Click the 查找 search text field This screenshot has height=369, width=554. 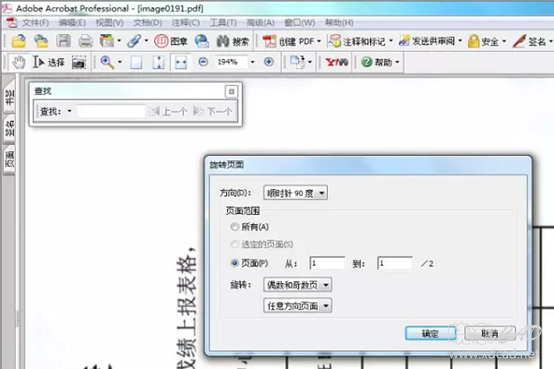[x=111, y=111]
